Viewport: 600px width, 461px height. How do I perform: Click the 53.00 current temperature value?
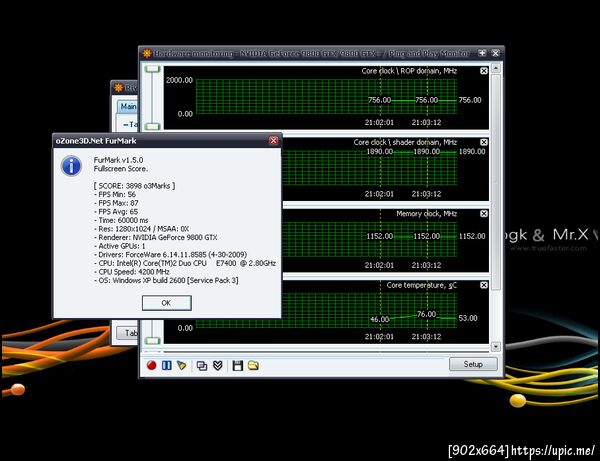(468, 318)
